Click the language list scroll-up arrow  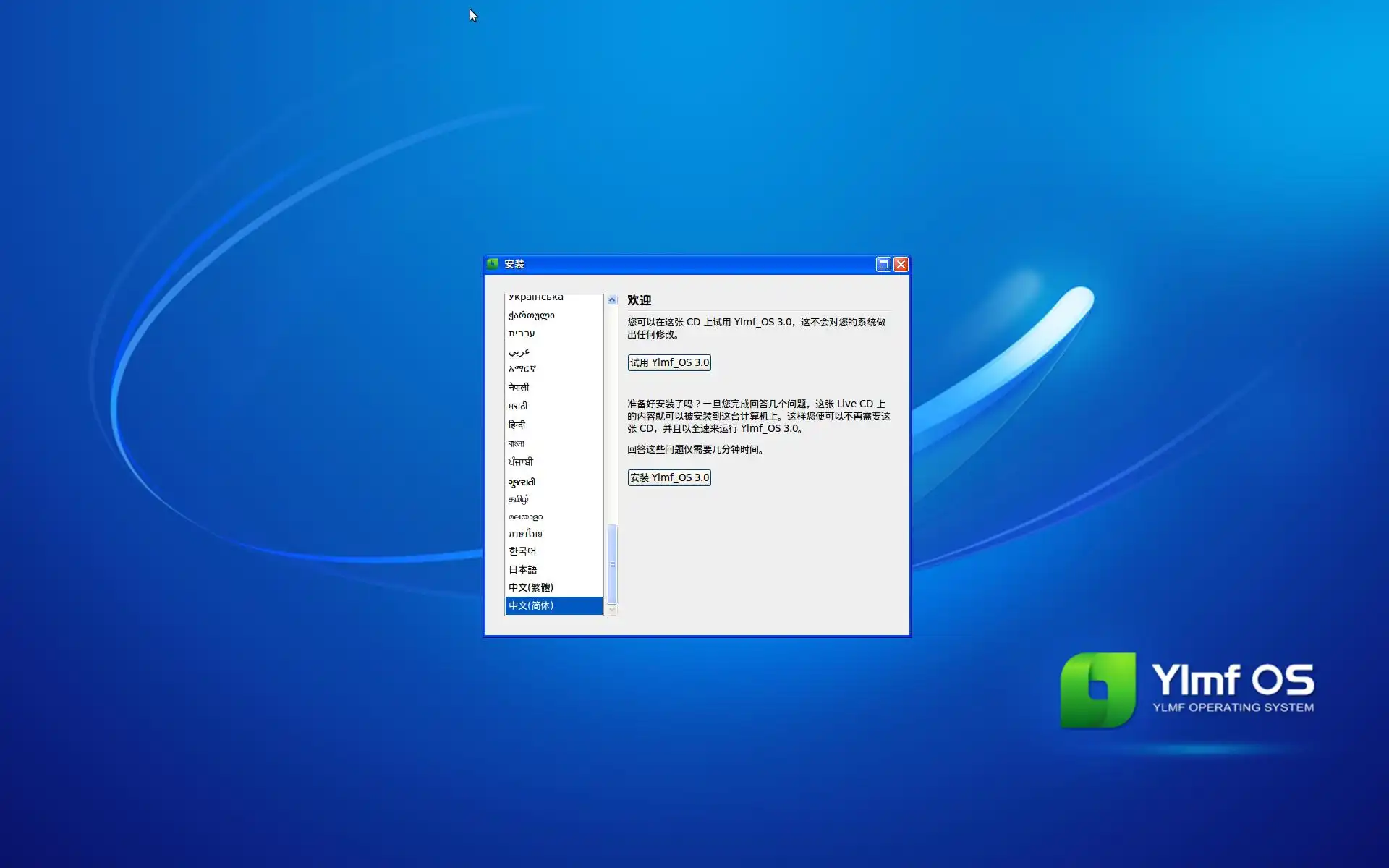click(x=612, y=299)
